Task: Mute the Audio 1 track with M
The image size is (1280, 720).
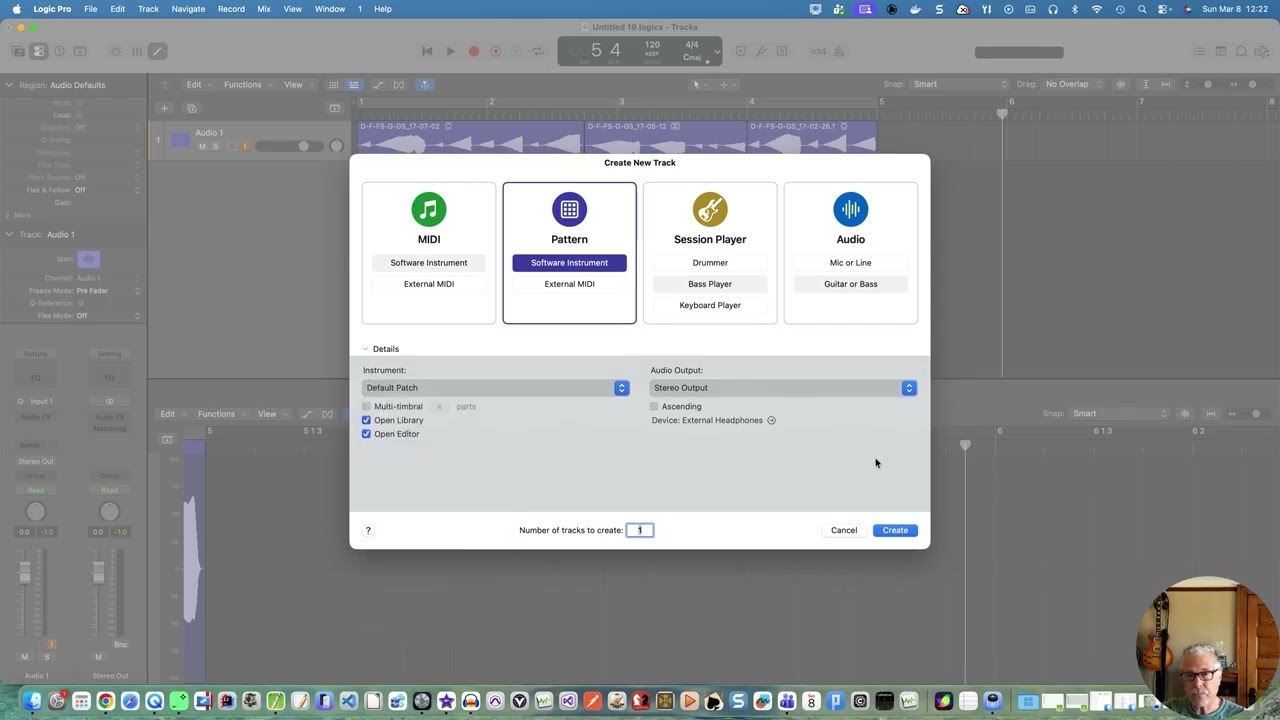Action: pos(202,147)
